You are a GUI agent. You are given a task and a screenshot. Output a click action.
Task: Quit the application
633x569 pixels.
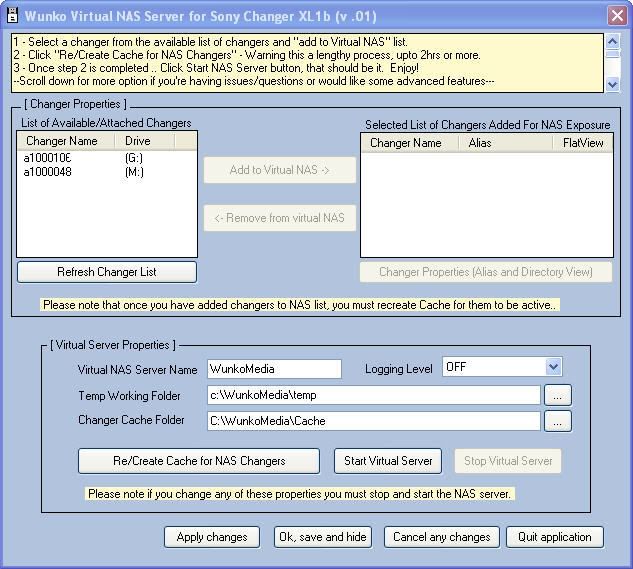[x=555, y=537]
